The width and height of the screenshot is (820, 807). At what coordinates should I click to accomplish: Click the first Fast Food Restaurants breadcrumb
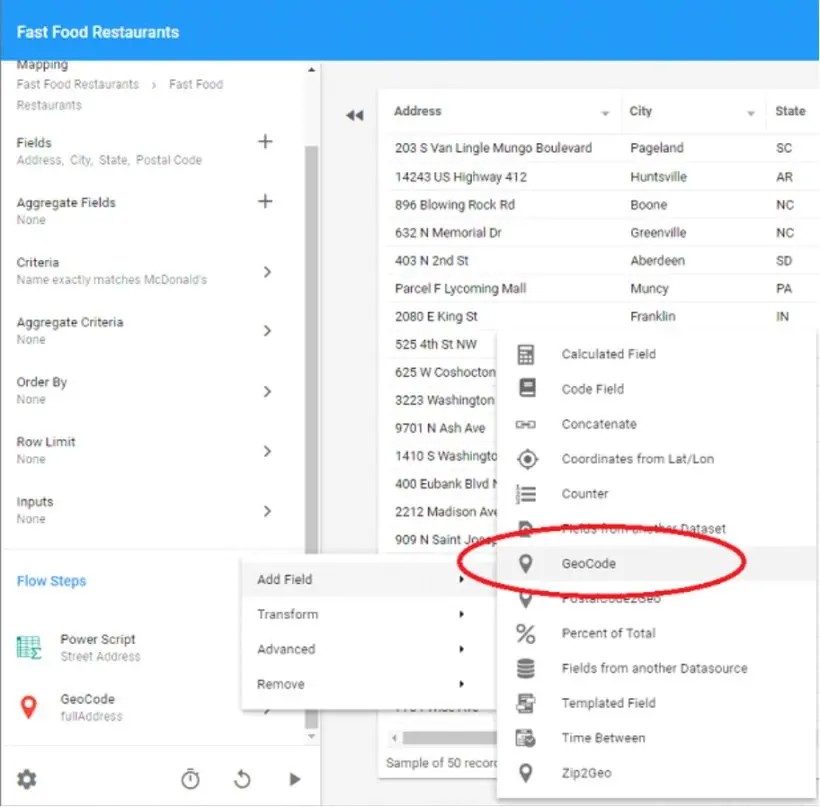(x=77, y=84)
